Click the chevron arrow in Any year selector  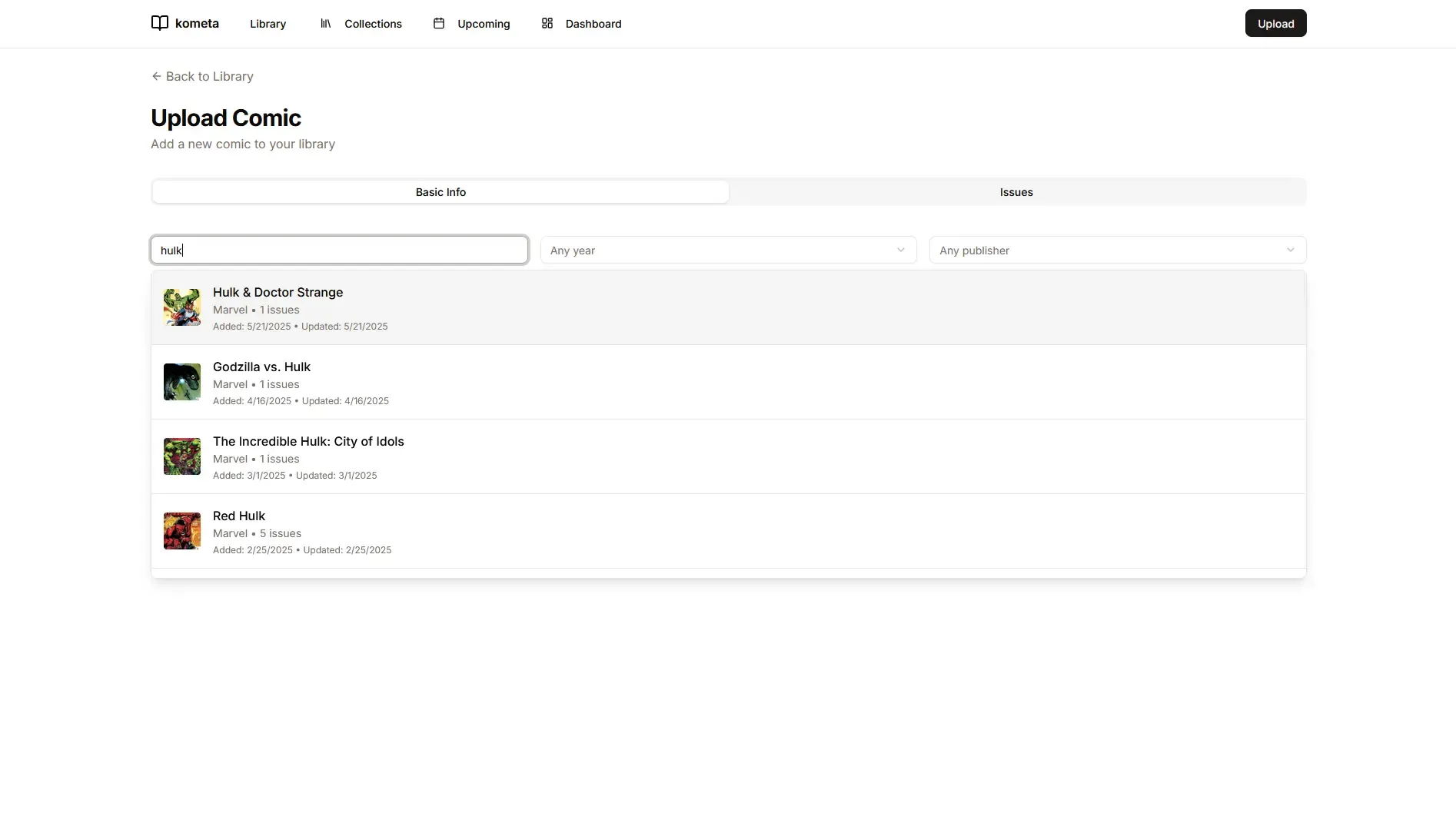pos(901,251)
